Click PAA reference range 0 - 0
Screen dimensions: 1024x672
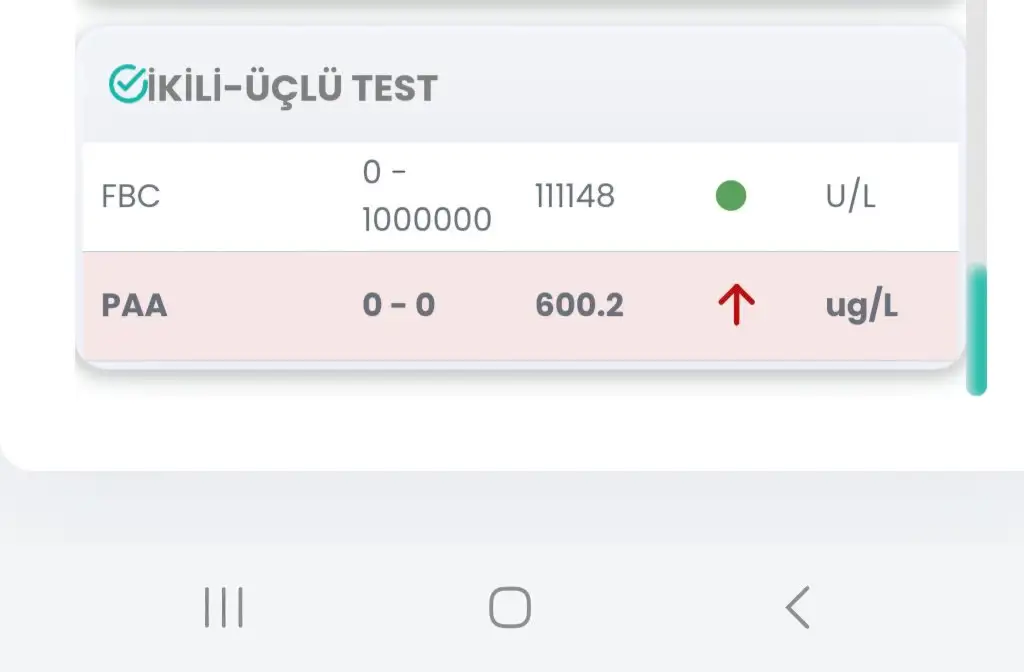pyautogui.click(x=398, y=305)
